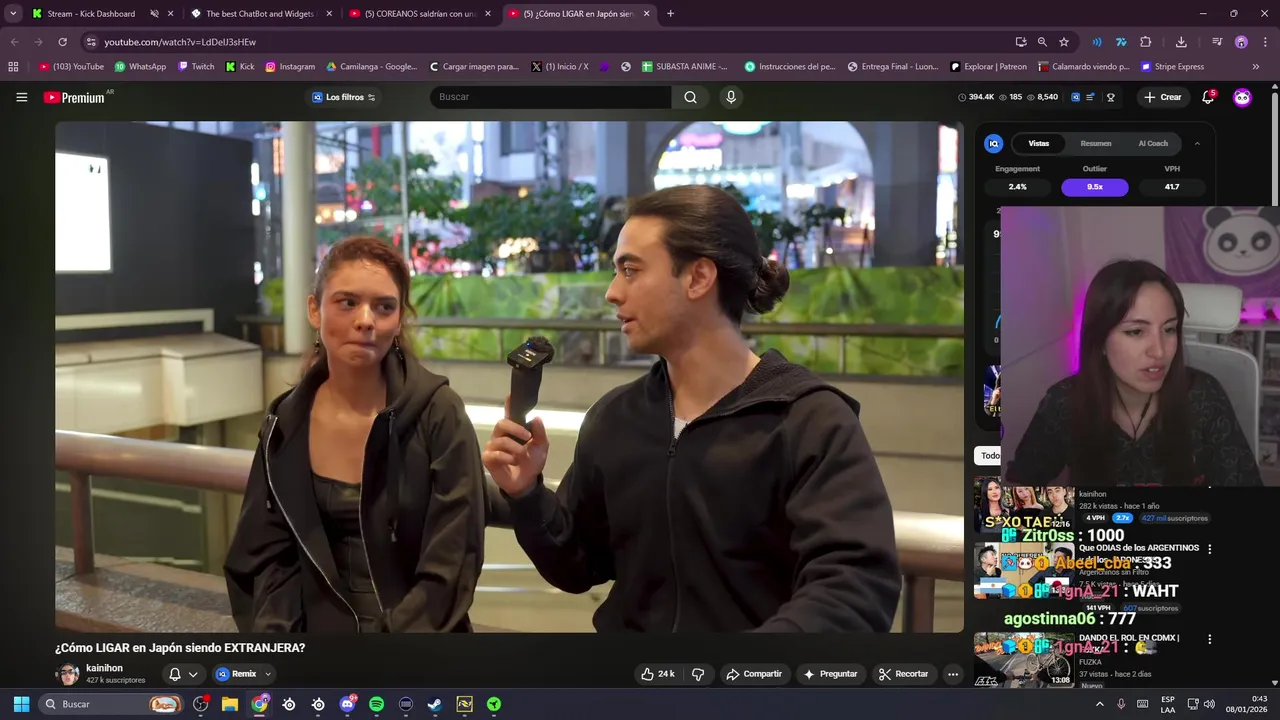This screenshot has width=1280, height=720.
Task: Open File Explorer from the taskbar
Action: (x=230, y=704)
